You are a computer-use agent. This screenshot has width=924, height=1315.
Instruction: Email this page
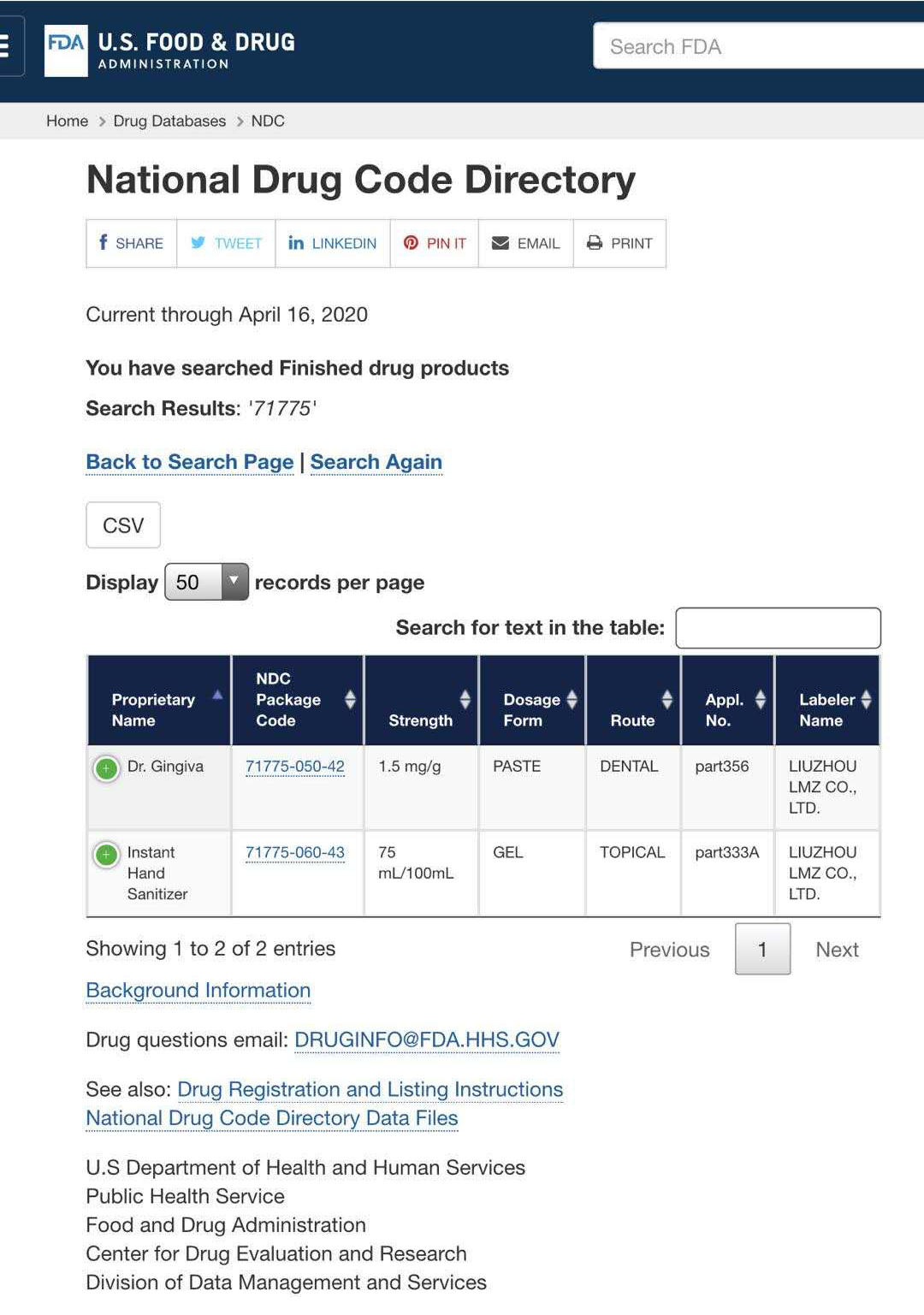(525, 244)
